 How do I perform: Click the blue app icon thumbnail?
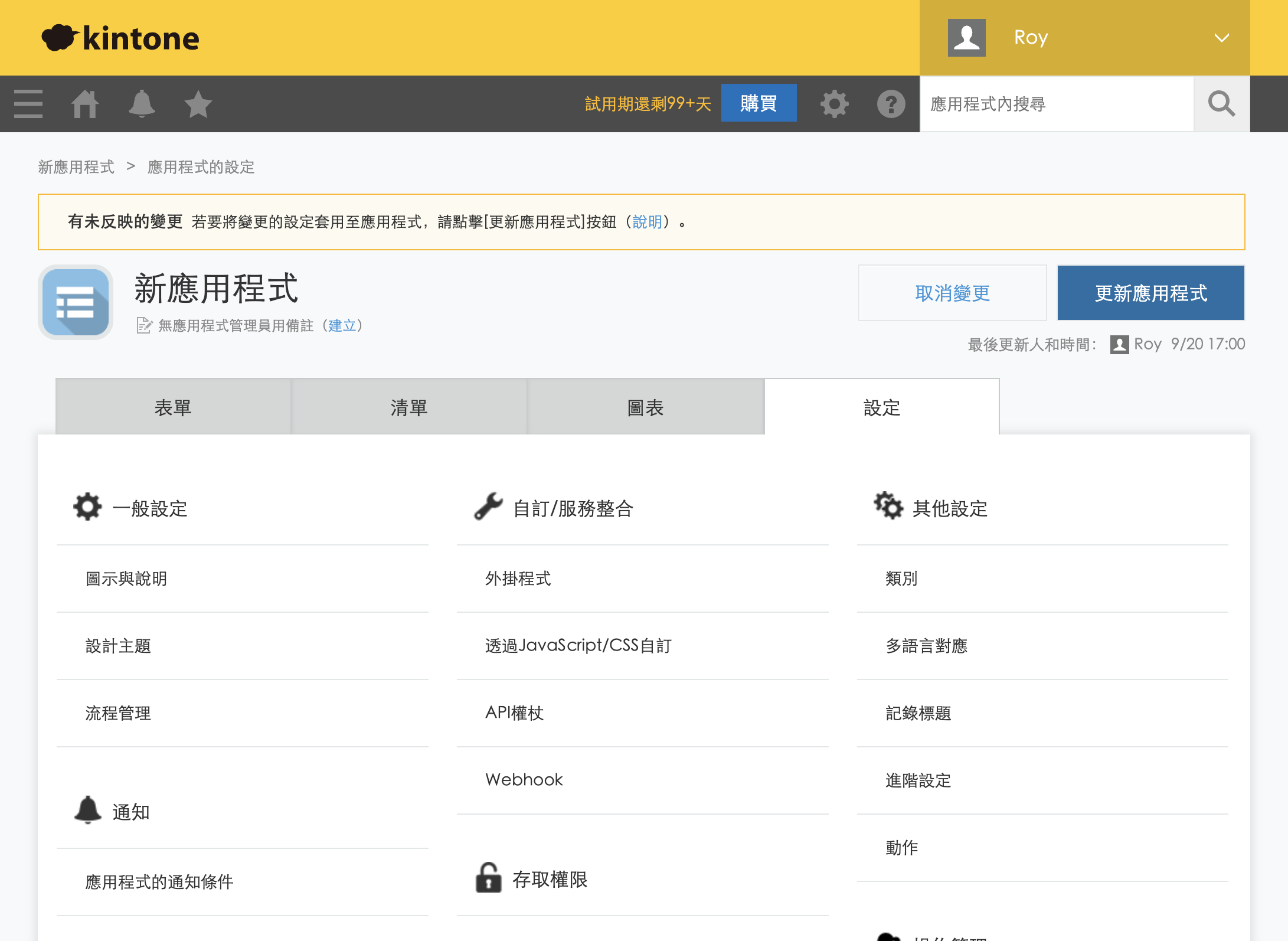point(76,302)
